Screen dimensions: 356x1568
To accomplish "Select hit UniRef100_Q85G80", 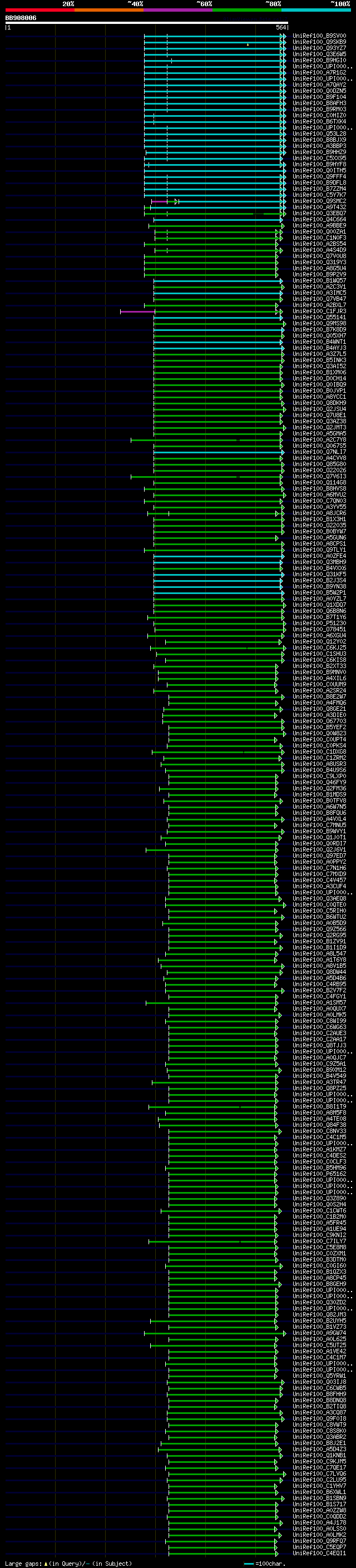I will (x=319, y=464).
